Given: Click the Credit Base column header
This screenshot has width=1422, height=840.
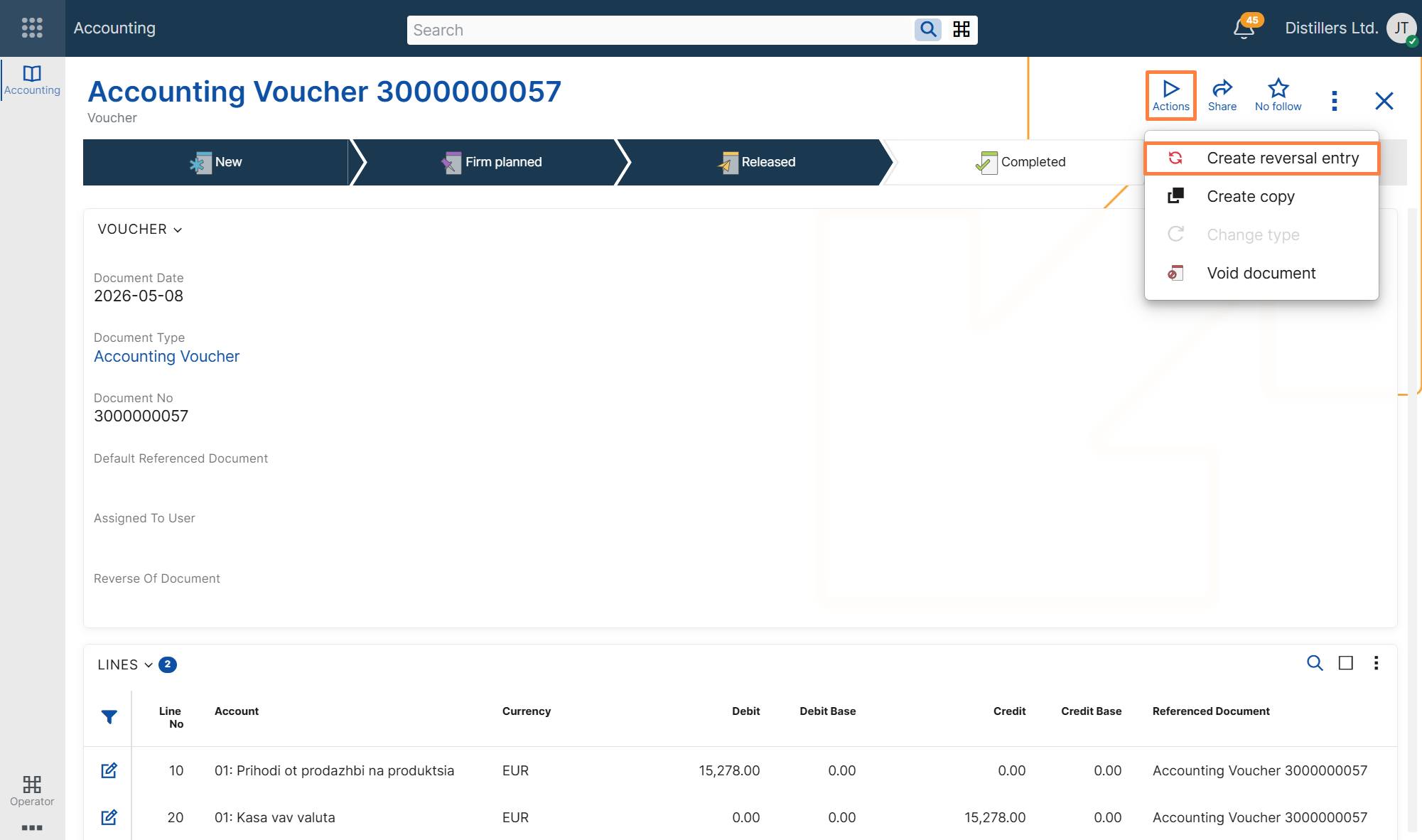Looking at the screenshot, I should point(1091,711).
